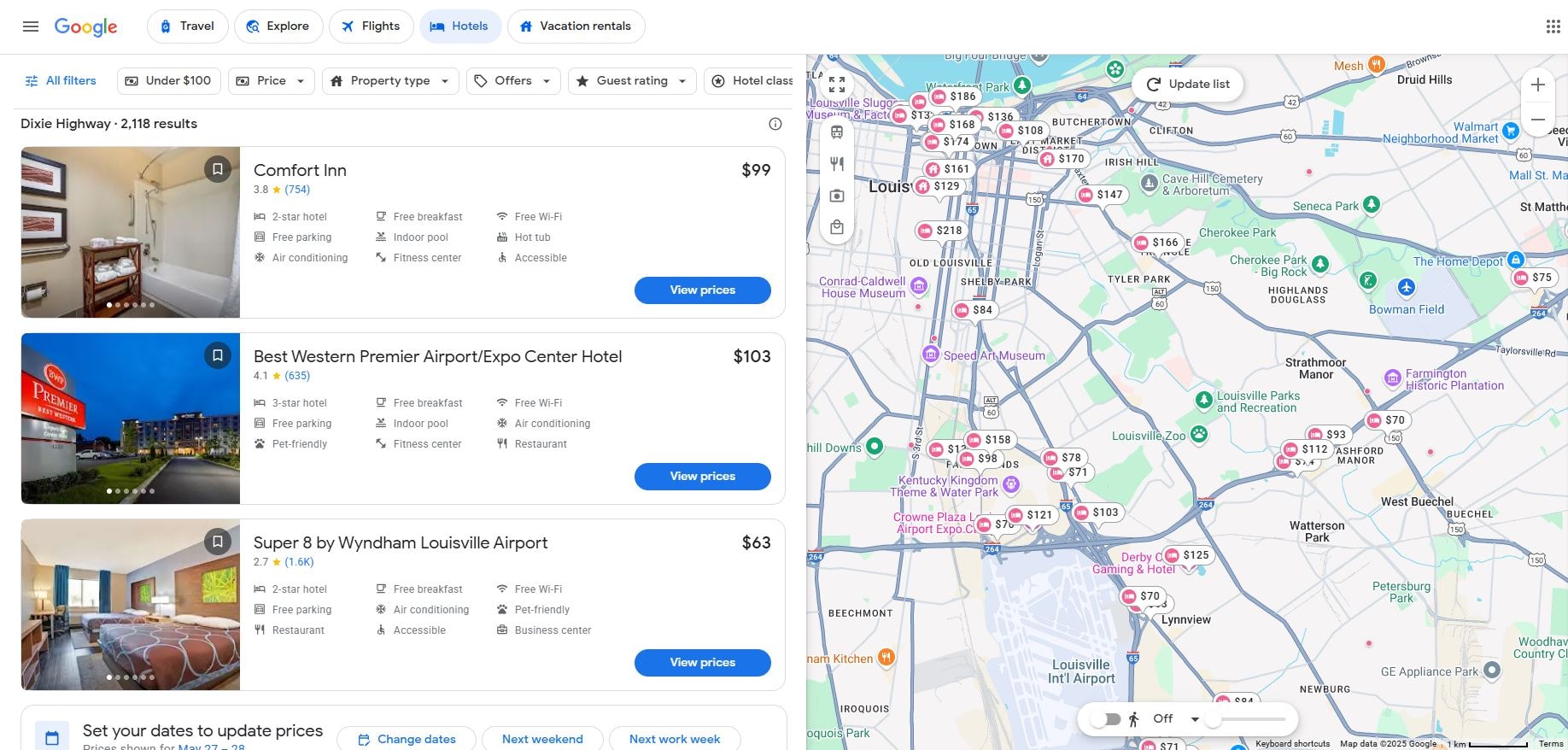1568x750 pixels.
Task: Click the Update list button on map
Action: [1187, 85]
